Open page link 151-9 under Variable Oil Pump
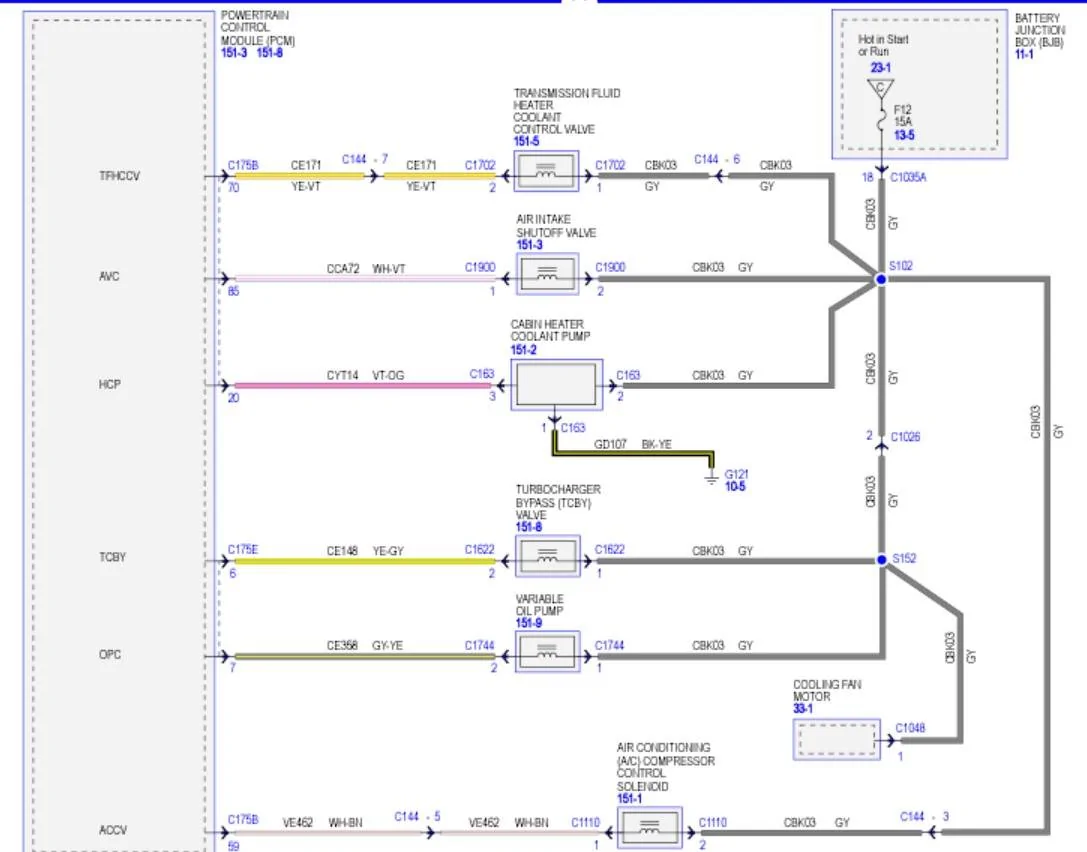1087x852 pixels. [x=529, y=623]
